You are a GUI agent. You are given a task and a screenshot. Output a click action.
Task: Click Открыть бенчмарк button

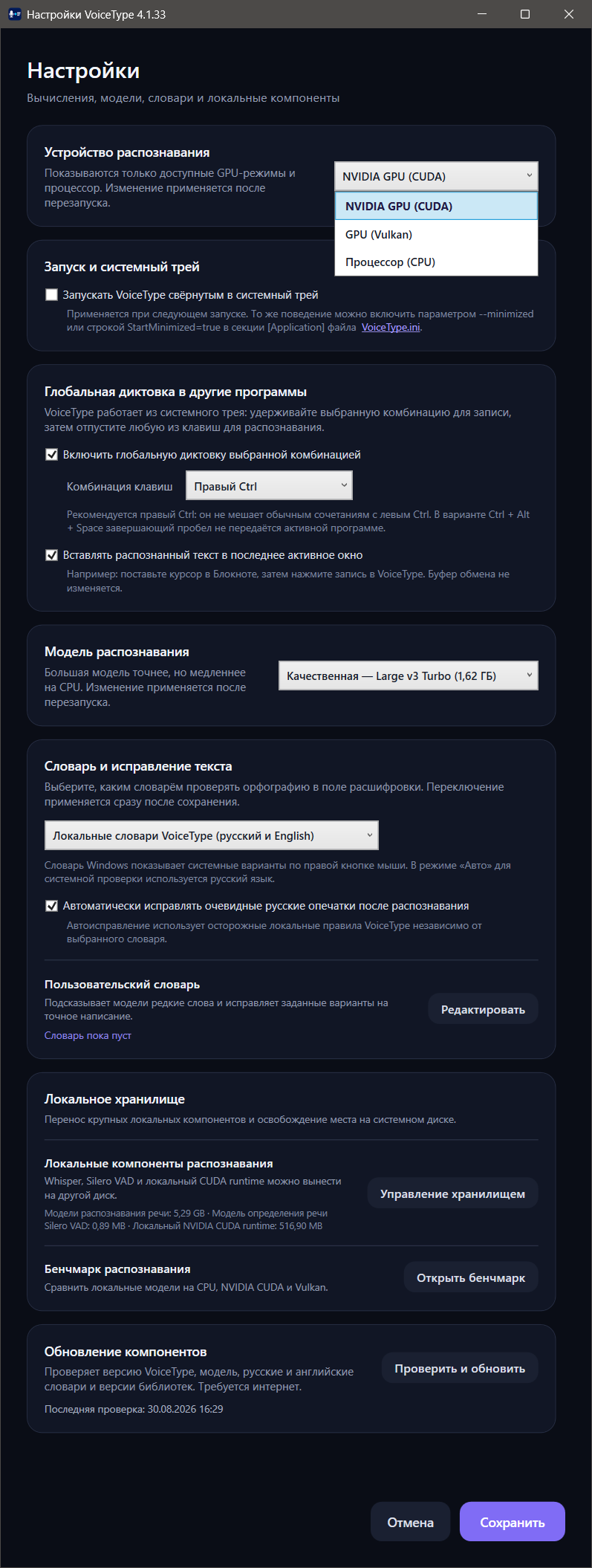coord(471,1277)
